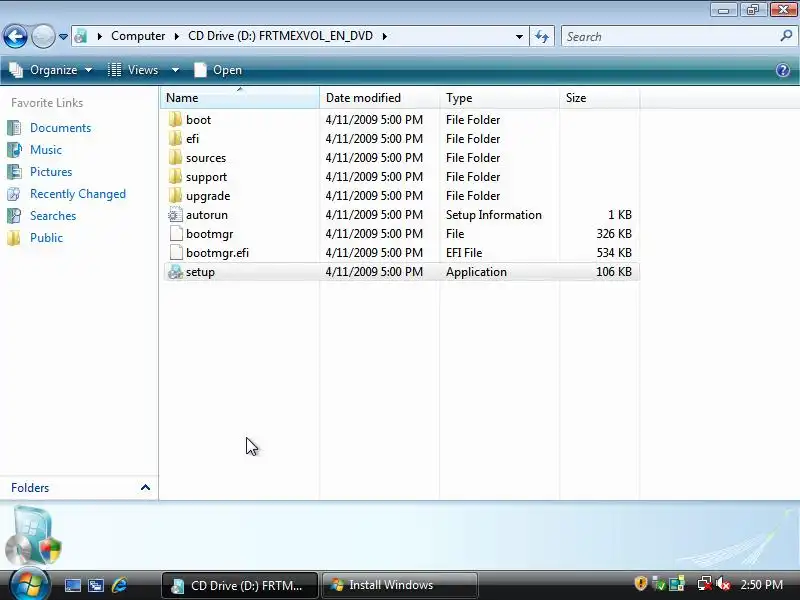Image resolution: width=800 pixels, height=600 pixels.
Task: Open the recent pages dropdown arrow
Action: coord(63,37)
